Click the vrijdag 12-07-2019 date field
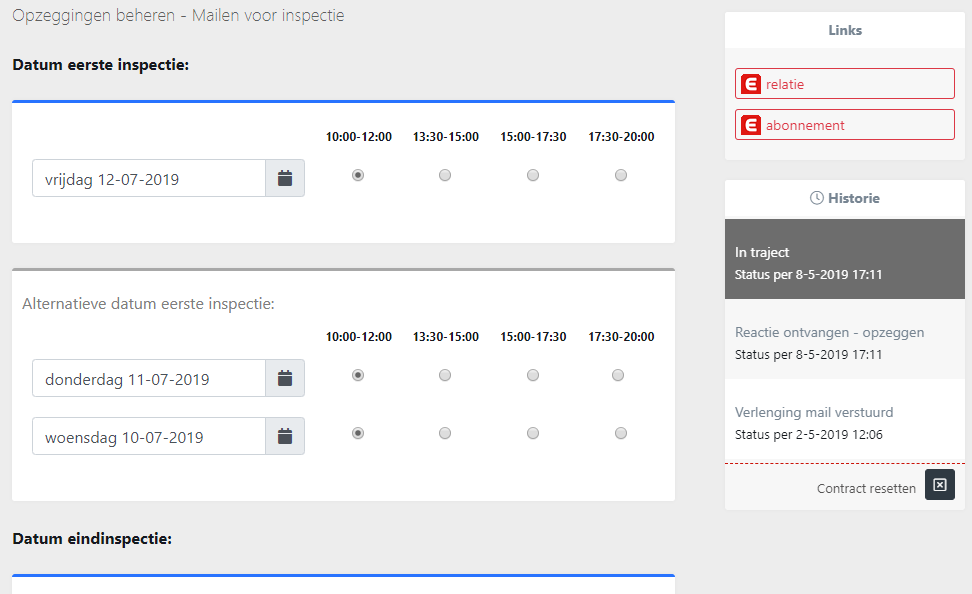The width and height of the screenshot is (972, 594). pyautogui.click(x=149, y=179)
